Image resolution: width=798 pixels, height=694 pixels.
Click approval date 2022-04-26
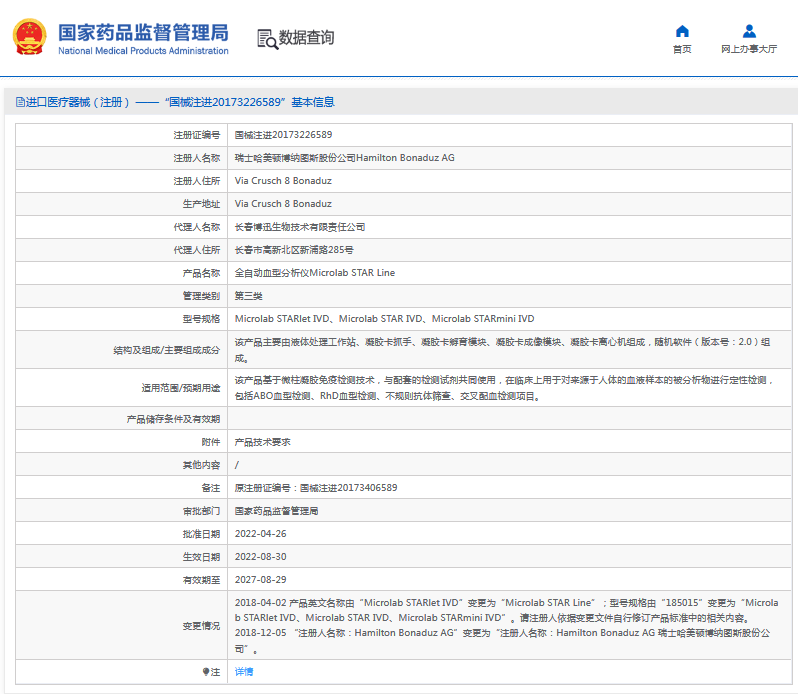click(261, 534)
